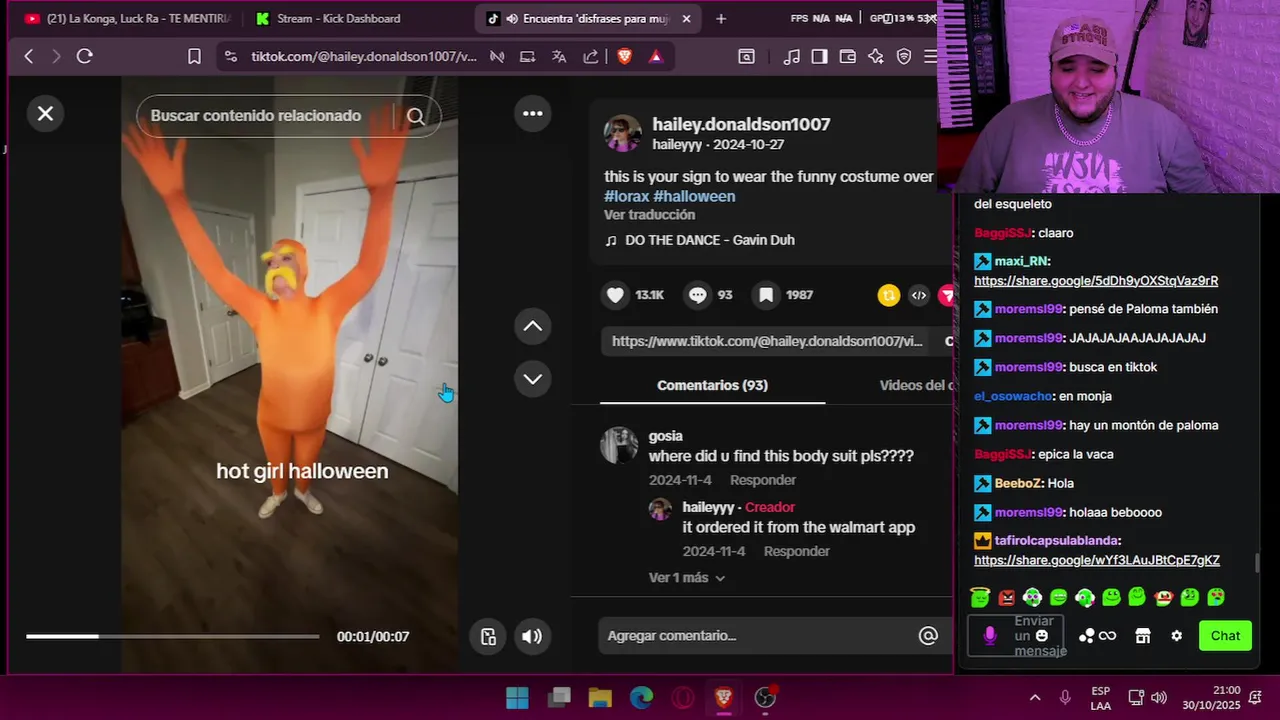The height and width of the screenshot is (720, 1280).
Task: Open the Windows Start menu
Action: tap(517, 698)
